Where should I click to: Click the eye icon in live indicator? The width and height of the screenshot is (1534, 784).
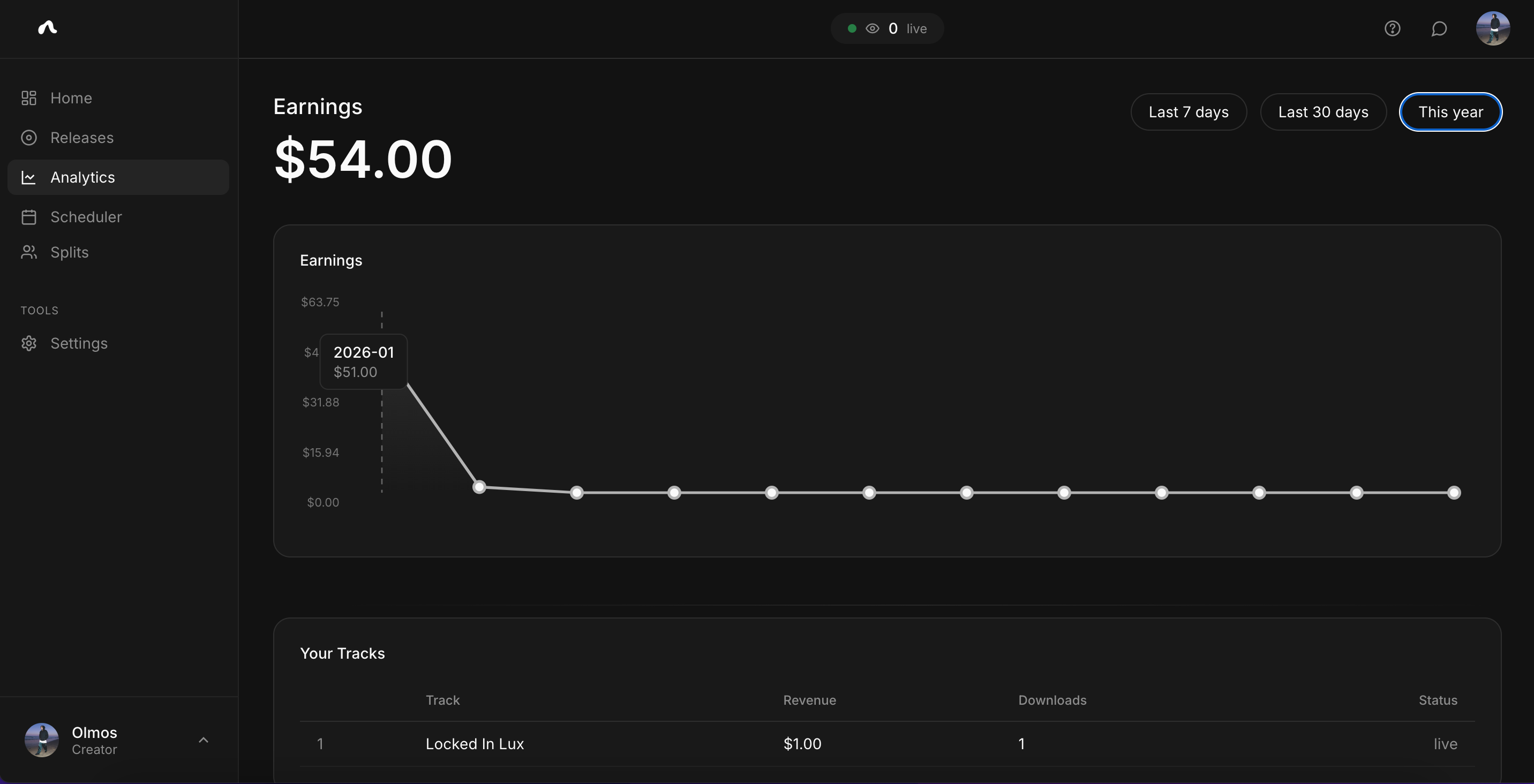pyautogui.click(x=872, y=28)
